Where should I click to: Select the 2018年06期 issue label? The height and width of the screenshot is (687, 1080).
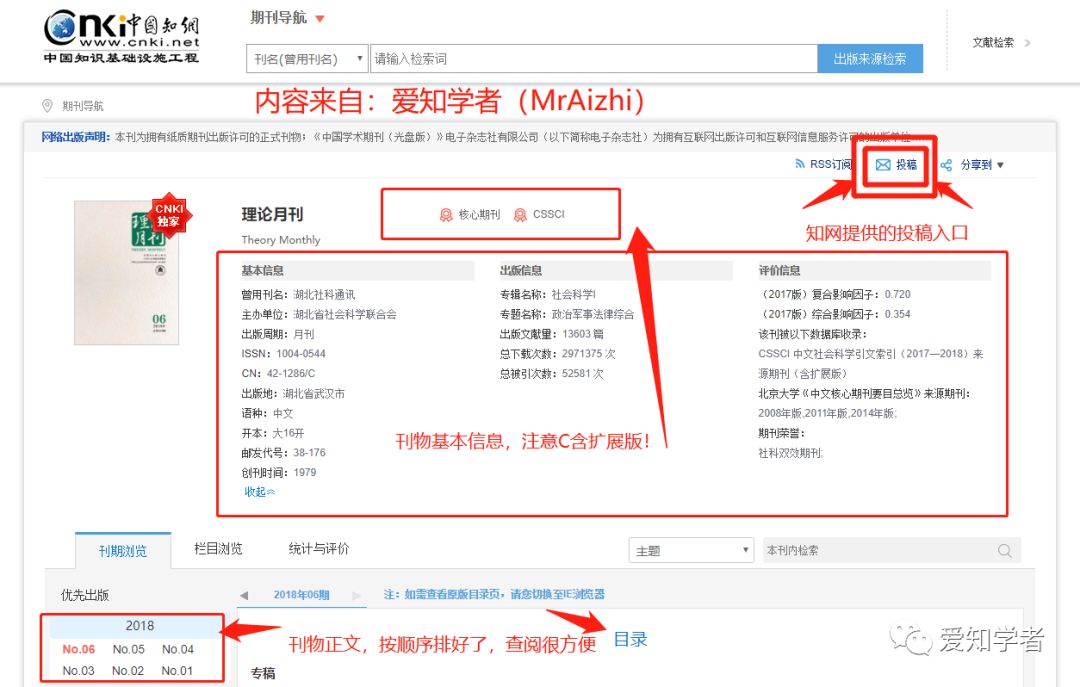click(302, 595)
